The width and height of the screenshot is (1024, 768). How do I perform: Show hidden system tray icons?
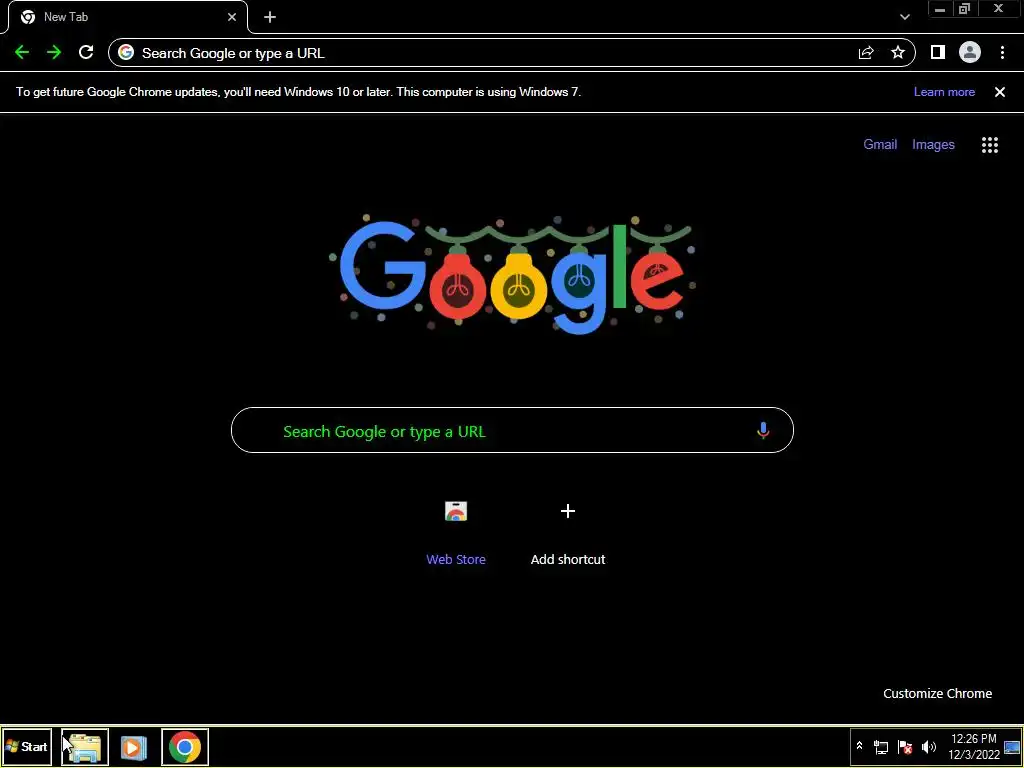coord(859,746)
